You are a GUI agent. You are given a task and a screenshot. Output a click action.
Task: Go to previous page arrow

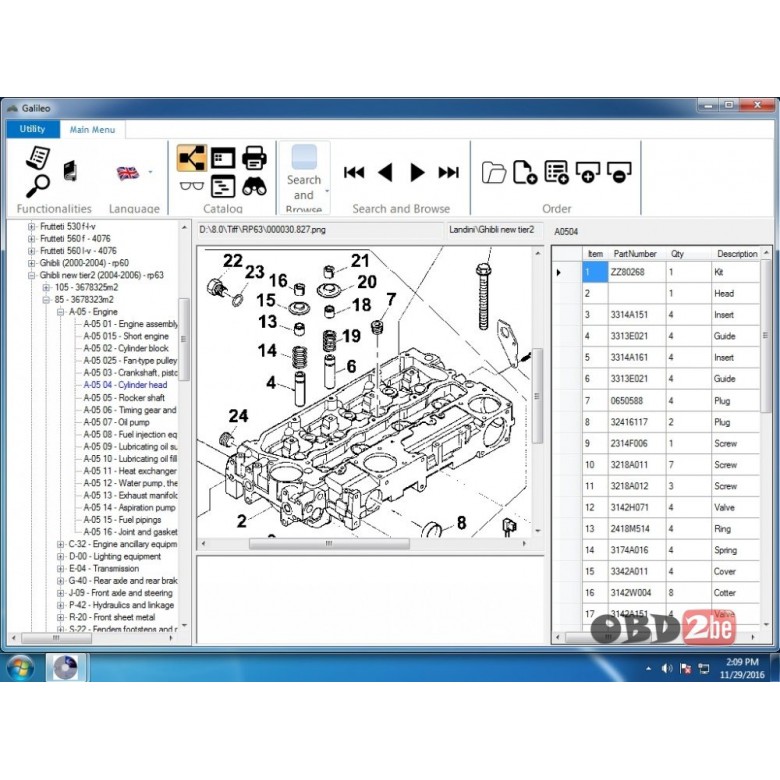[386, 173]
